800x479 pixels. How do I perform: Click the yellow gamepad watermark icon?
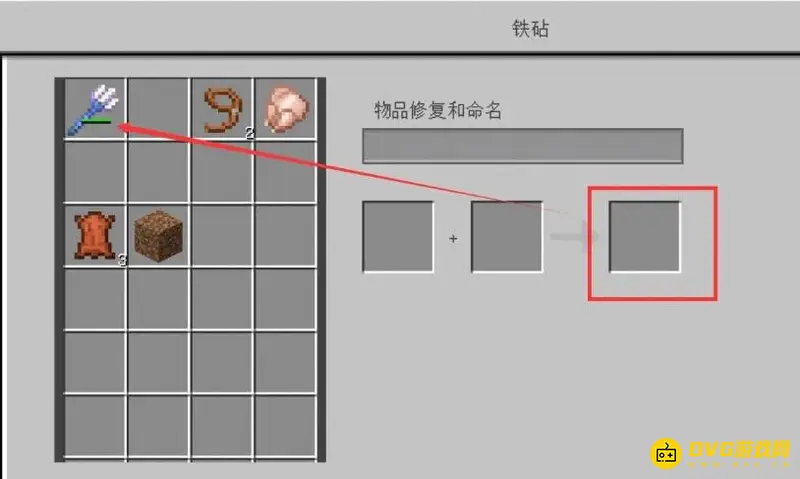(x=666, y=453)
